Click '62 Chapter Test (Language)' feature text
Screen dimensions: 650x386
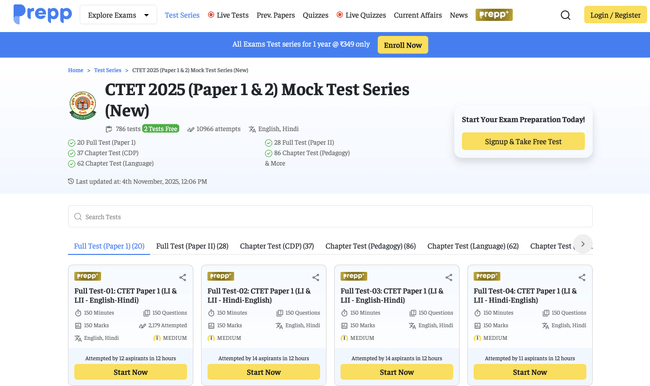click(x=115, y=163)
